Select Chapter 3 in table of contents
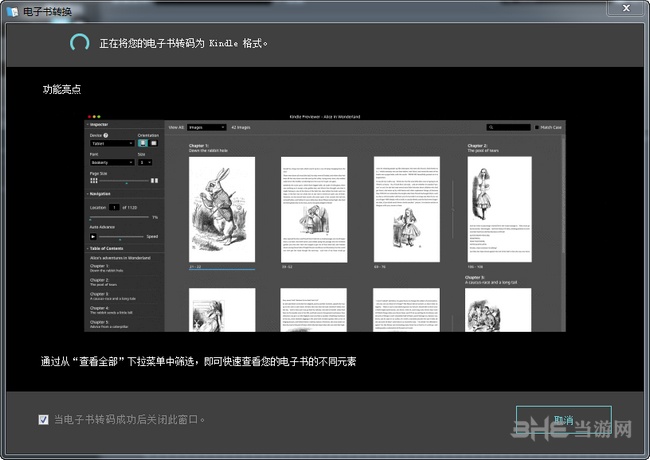650x460 pixels. pyautogui.click(x=113, y=296)
